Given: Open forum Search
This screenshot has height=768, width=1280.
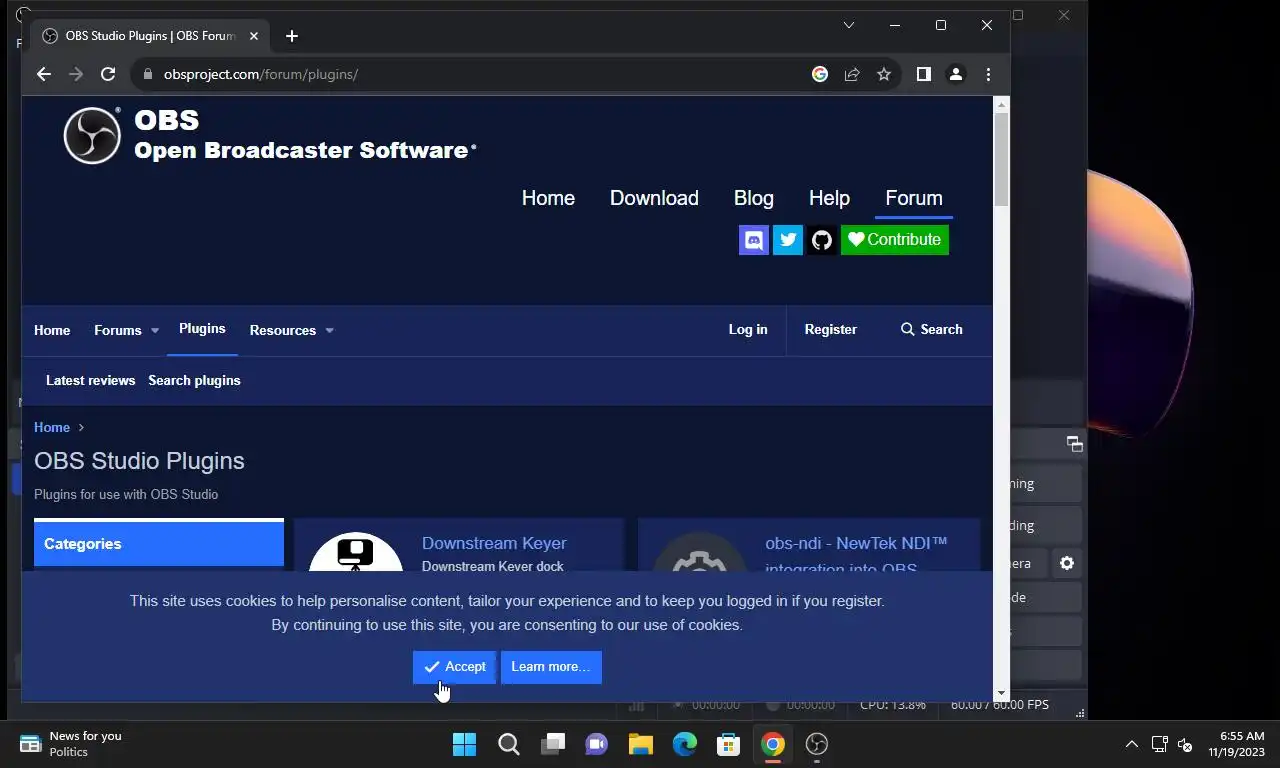Looking at the screenshot, I should click(x=932, y=329).
